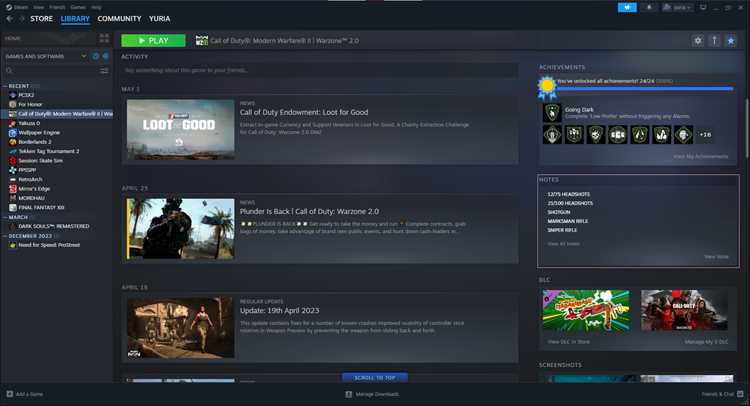
Task: Switch library to grid view icon
Action: (104, 38)
